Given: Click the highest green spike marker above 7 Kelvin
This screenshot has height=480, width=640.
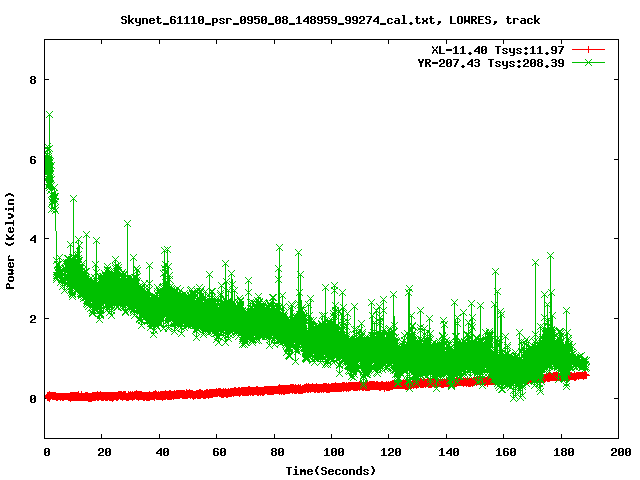Looking at the screenshot, I should point(49,115).
